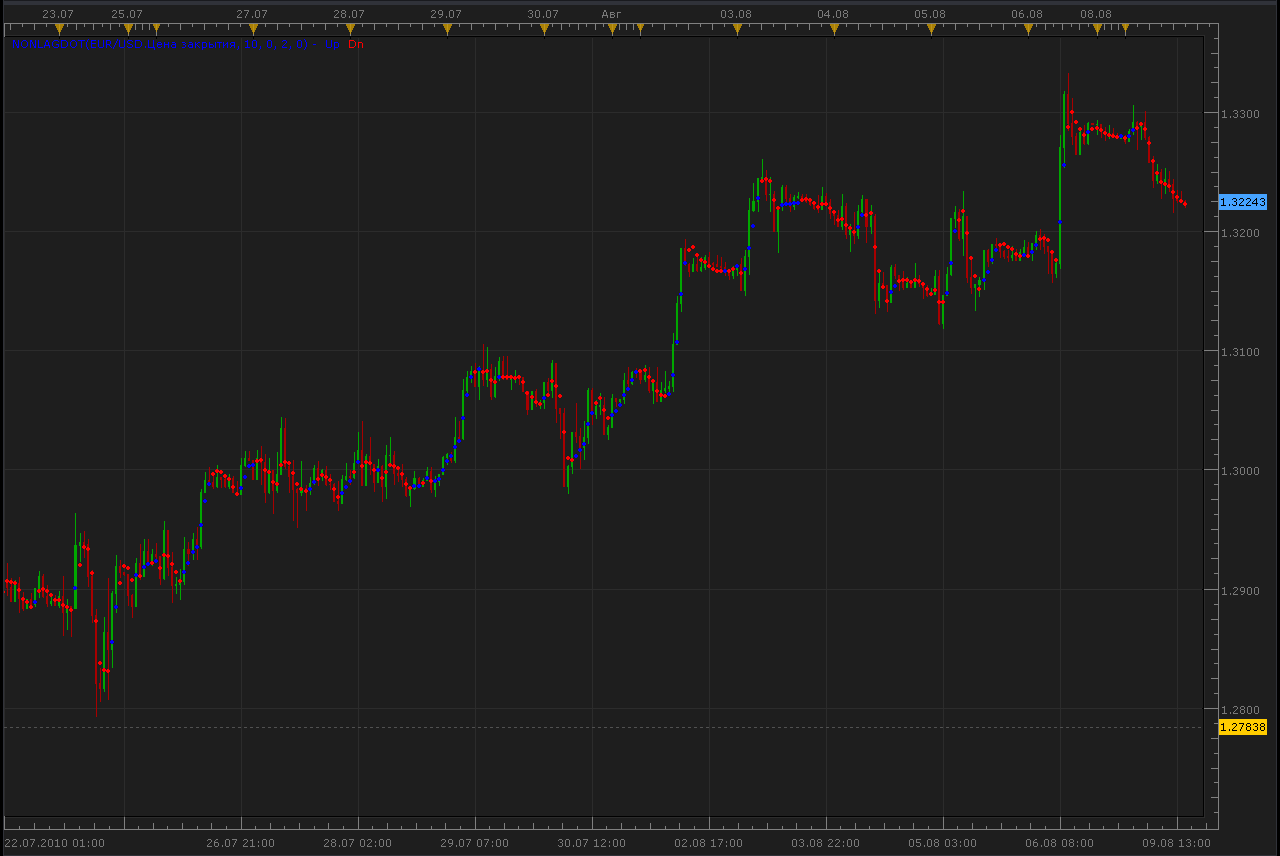
Task: Select the '28.07 02:00' time axis label
Action: tap(358, 843)
